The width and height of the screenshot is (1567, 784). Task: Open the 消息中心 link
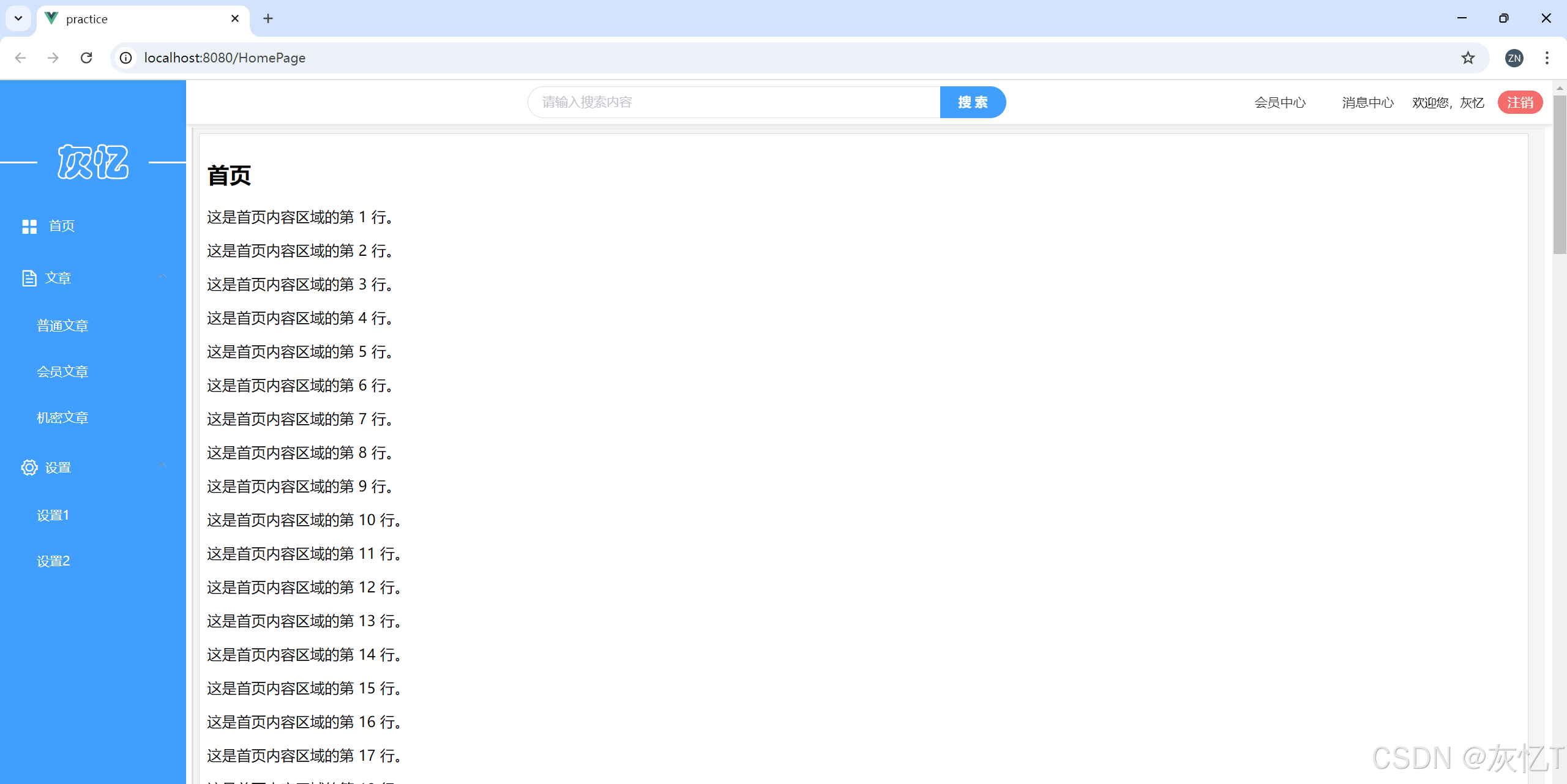click(1368, 103)
